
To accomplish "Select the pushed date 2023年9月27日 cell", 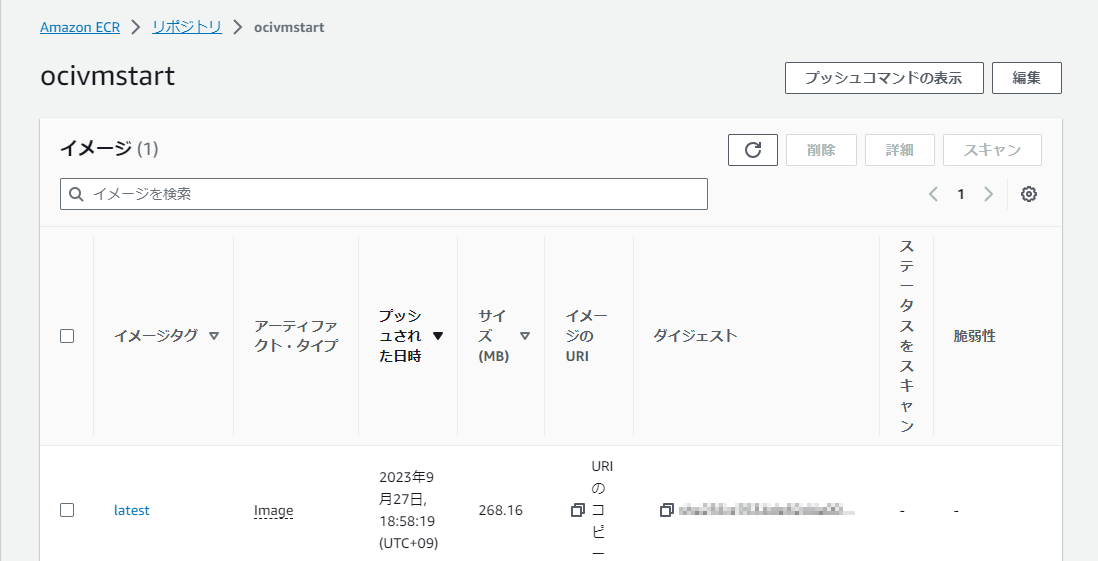I will pos(408,510).
